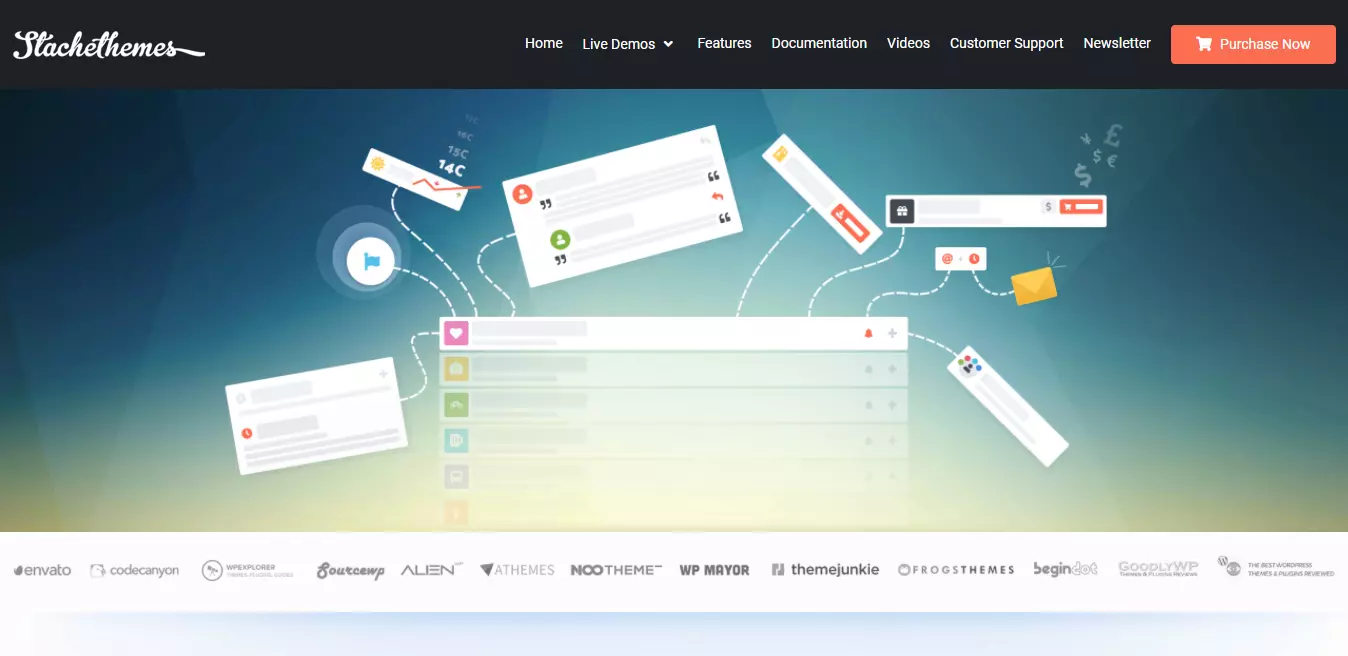Viewport: 1348px width, 656px height.
Task: Expand the Live Demos dropdown arrow
Action: click(x=668, y=44)
